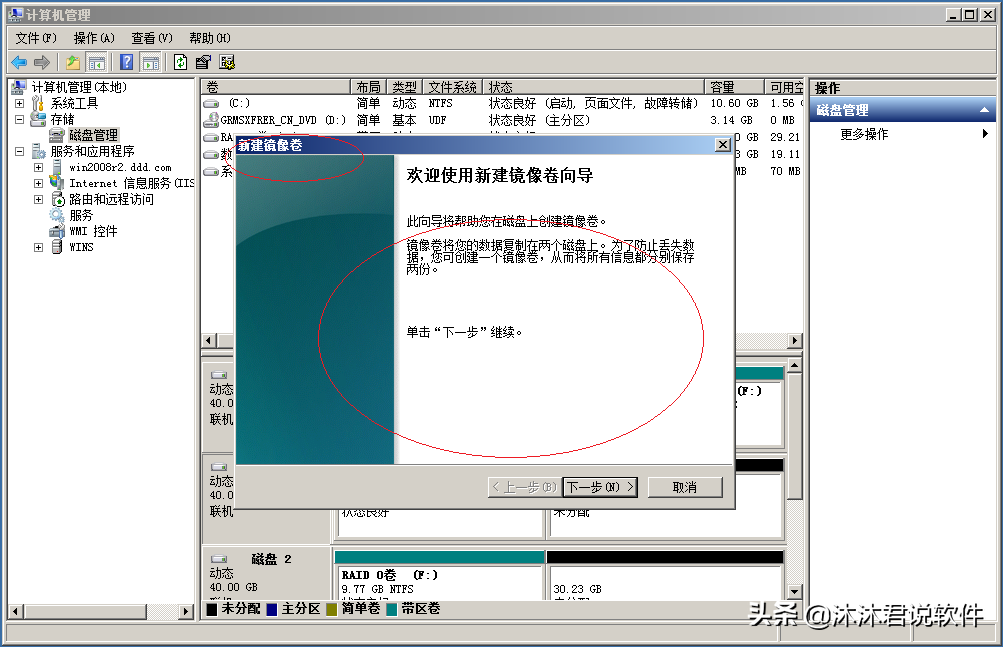Viewport: 1003px width, 647px height.
Task: Click the WMI 控件 toolbox icon
Action: coord(57,231)
